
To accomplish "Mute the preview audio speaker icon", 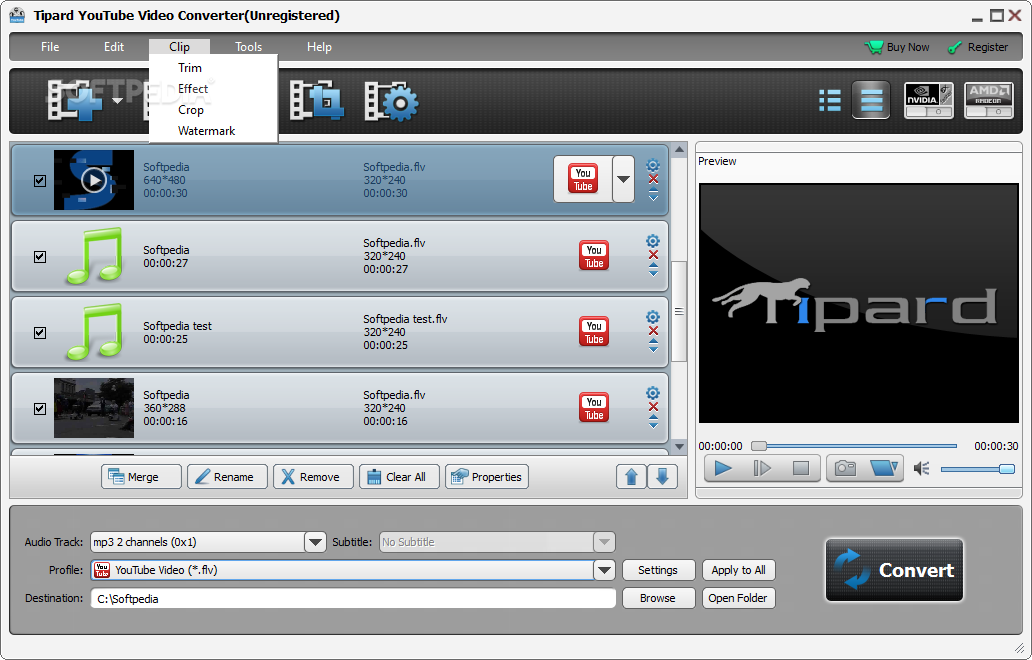I will (x=921, y=469).
